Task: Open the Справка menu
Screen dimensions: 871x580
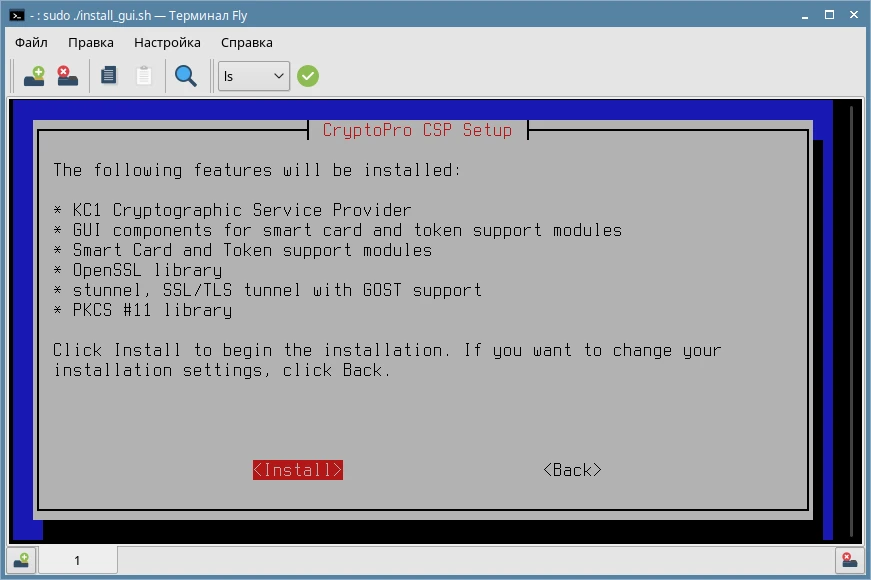Action: (x=247, y=43)
